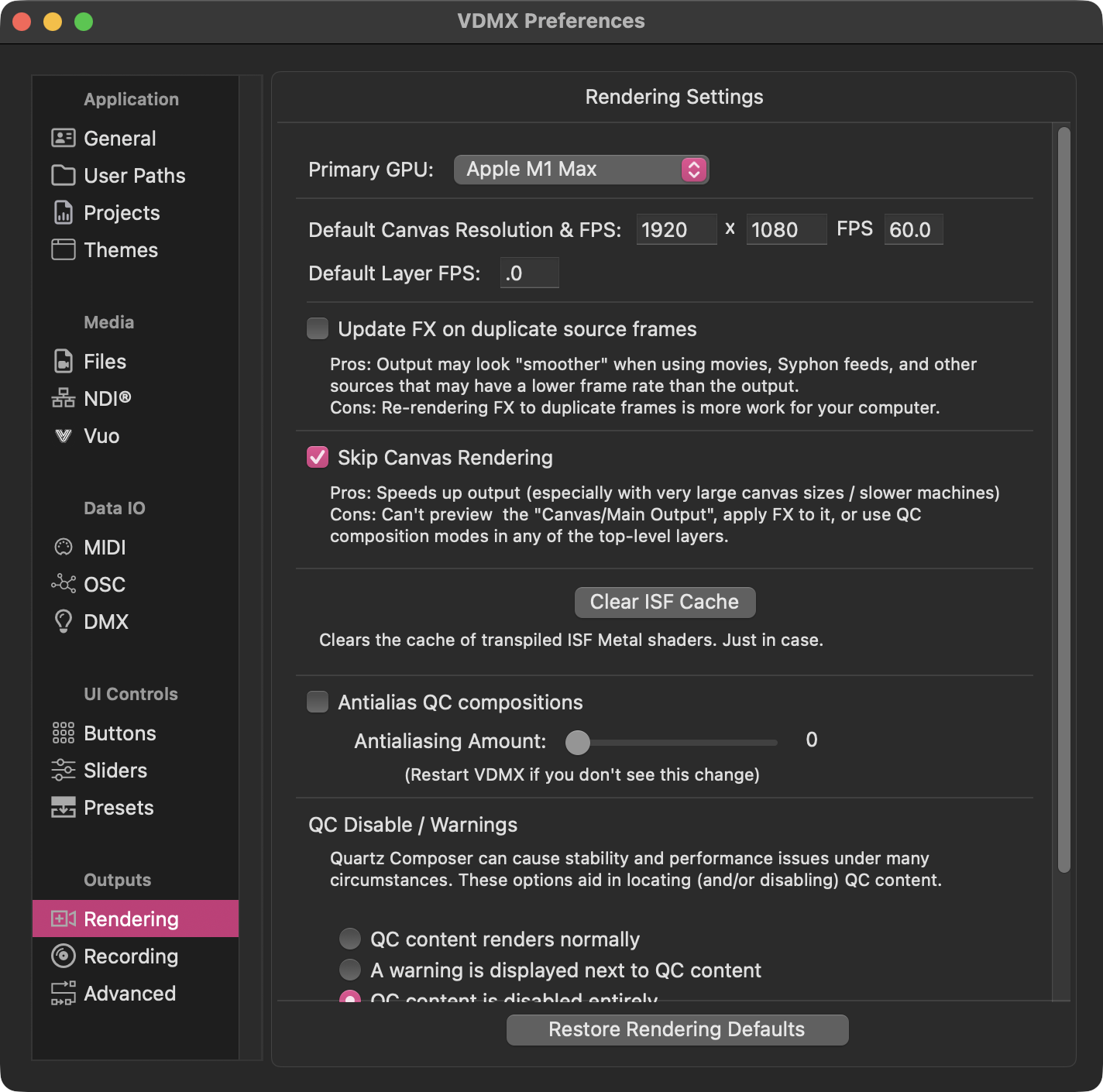The height and width of the screenshot is (1092, 1103).
Task: Click the Clear ISF Cache button
Action: [x=665, y=603]
